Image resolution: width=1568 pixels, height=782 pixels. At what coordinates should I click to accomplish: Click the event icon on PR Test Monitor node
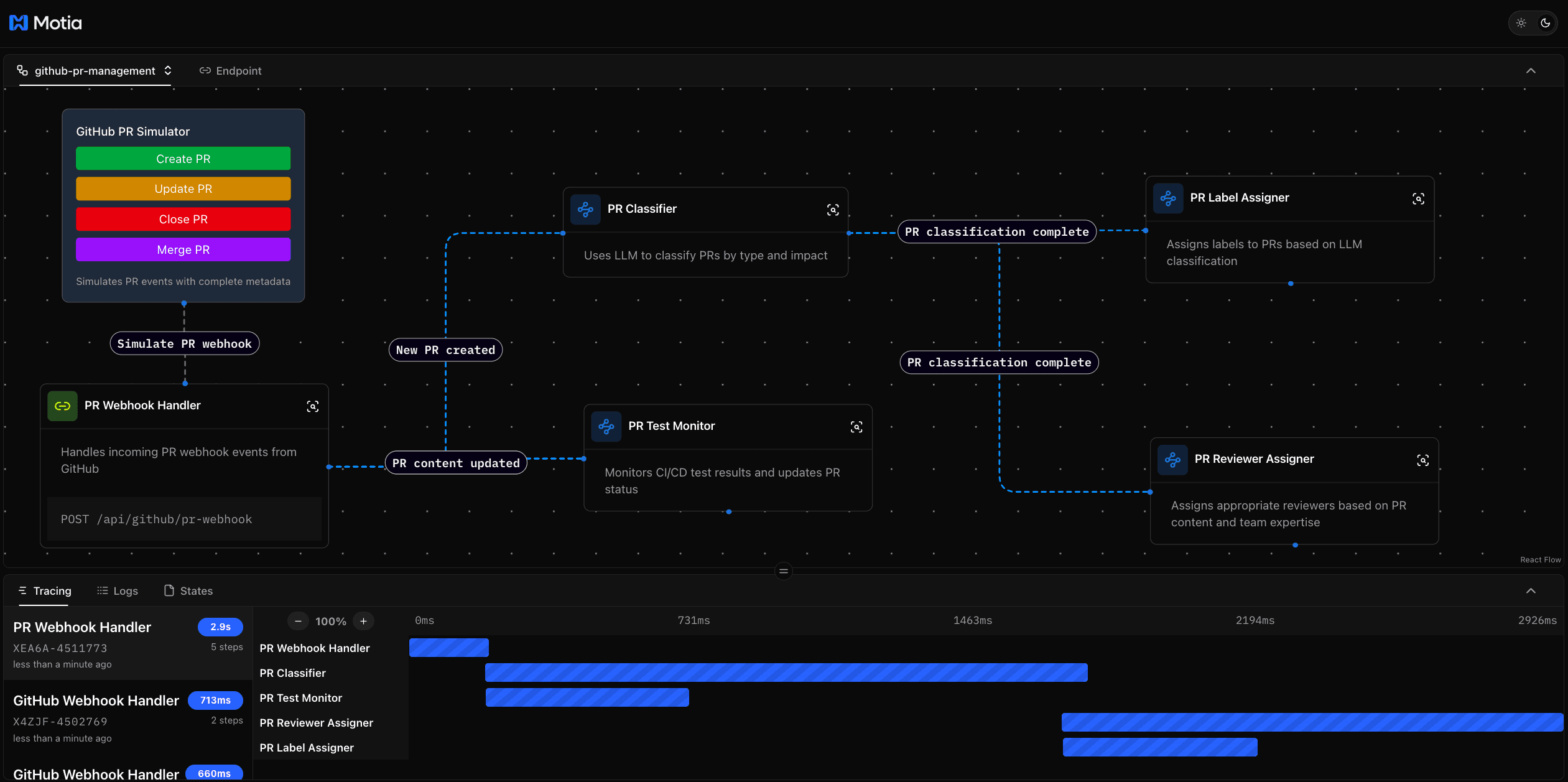(x=606, y=427)
